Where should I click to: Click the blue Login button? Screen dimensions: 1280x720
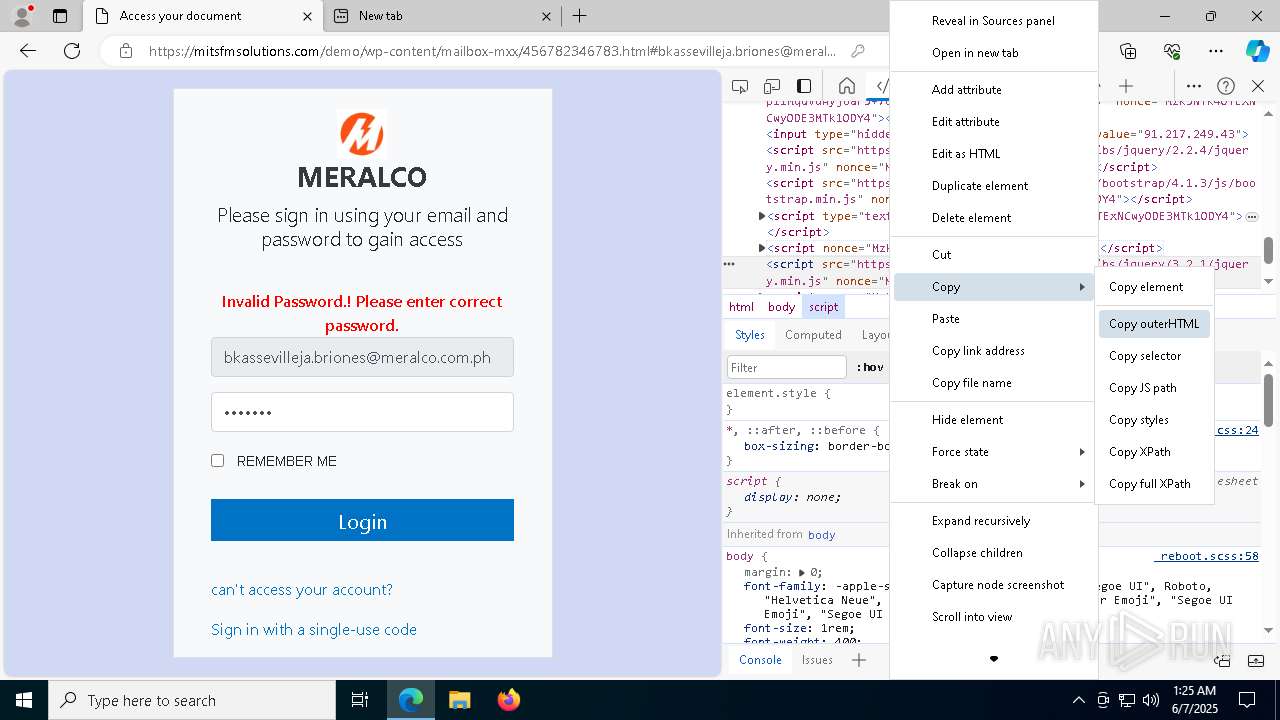pos(362,521)
